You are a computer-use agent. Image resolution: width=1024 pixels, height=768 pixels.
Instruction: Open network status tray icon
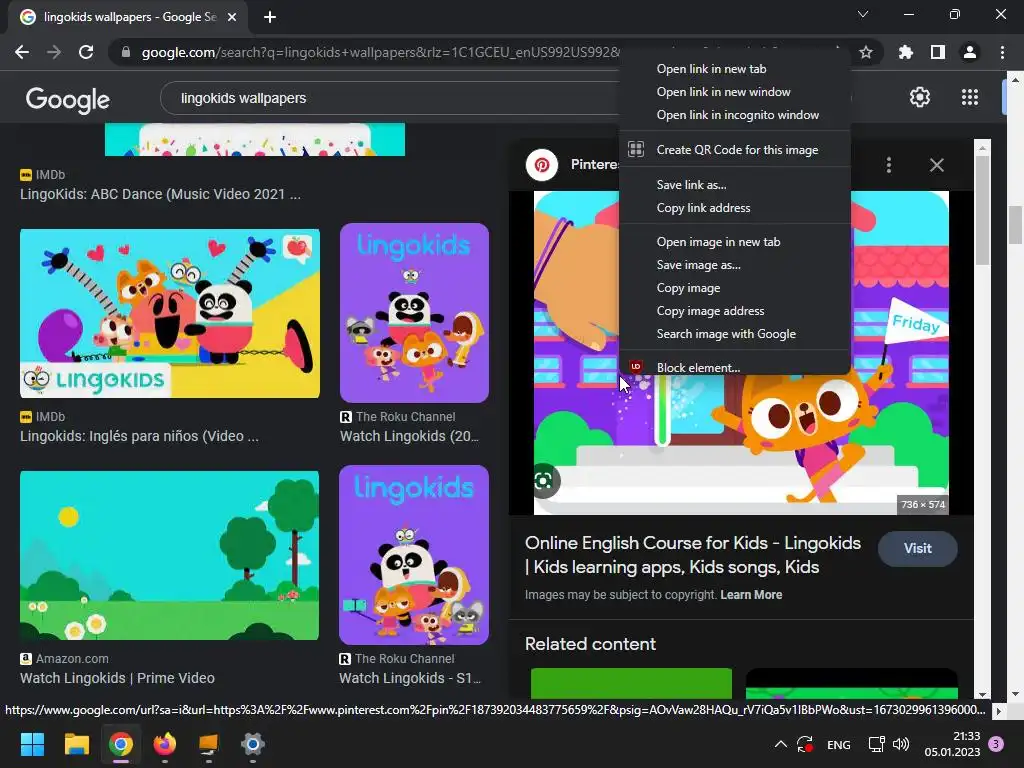pos(876,744)
